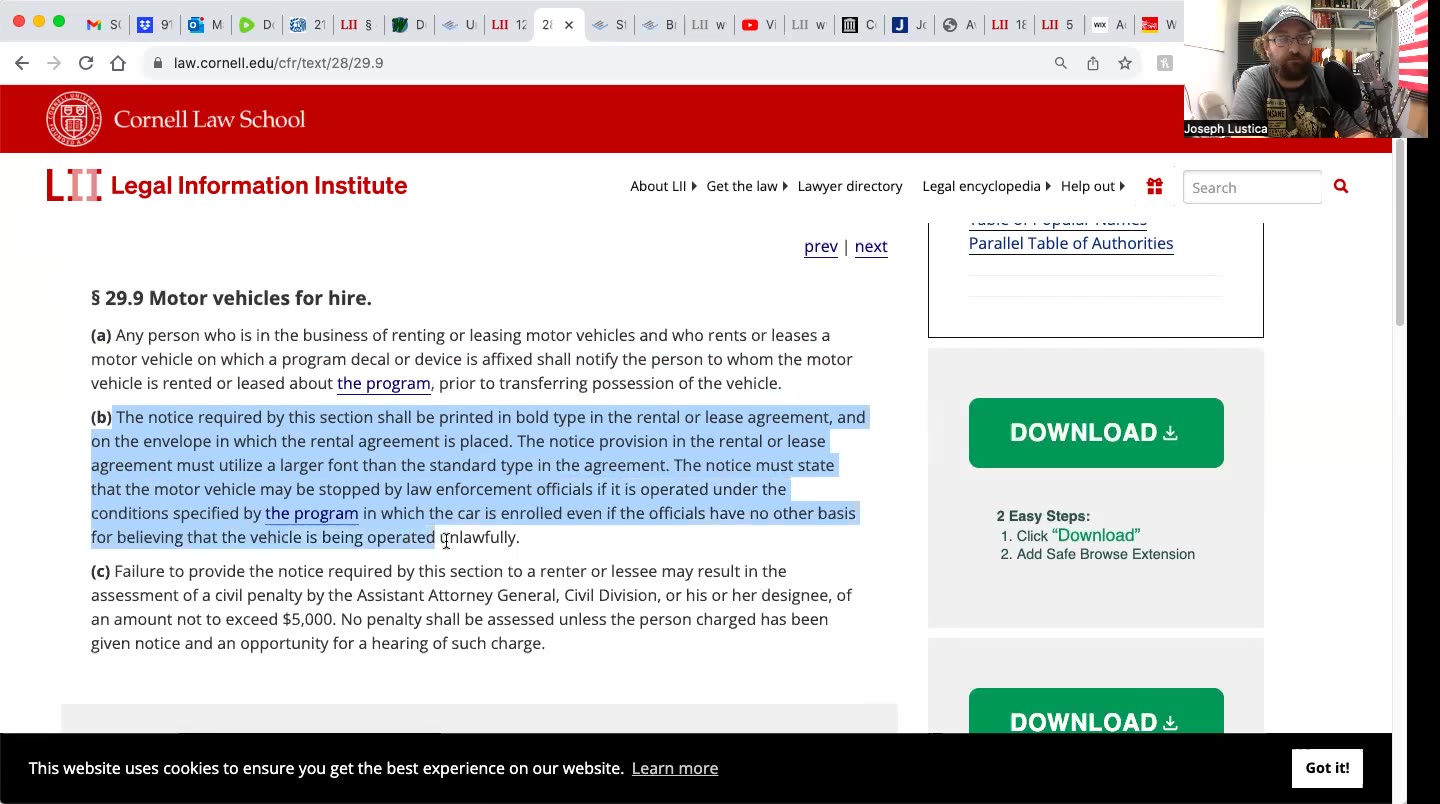Share this page using the share icon
The image size is (1440, 804).
click(x=1093, y=63)
